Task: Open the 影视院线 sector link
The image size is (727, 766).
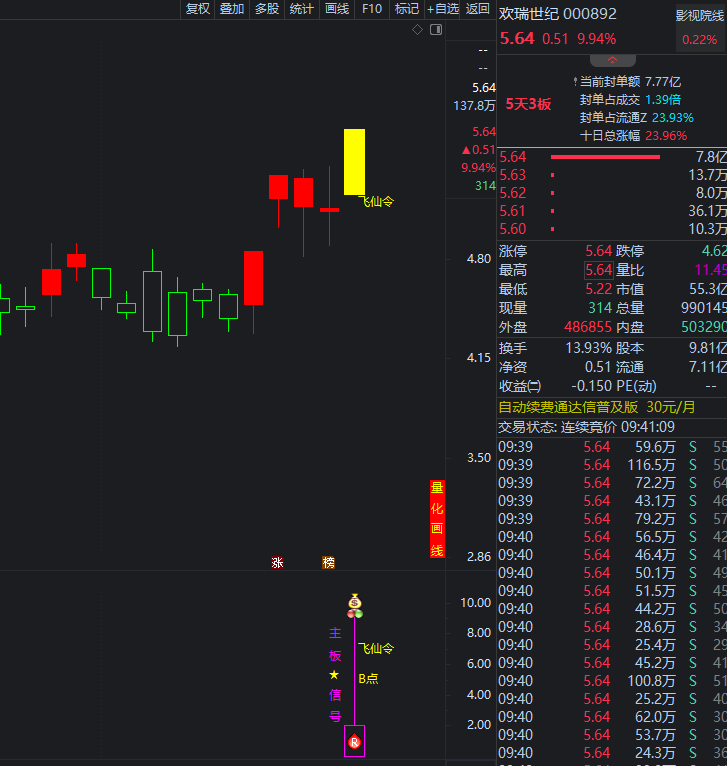Action: point(700,16)
